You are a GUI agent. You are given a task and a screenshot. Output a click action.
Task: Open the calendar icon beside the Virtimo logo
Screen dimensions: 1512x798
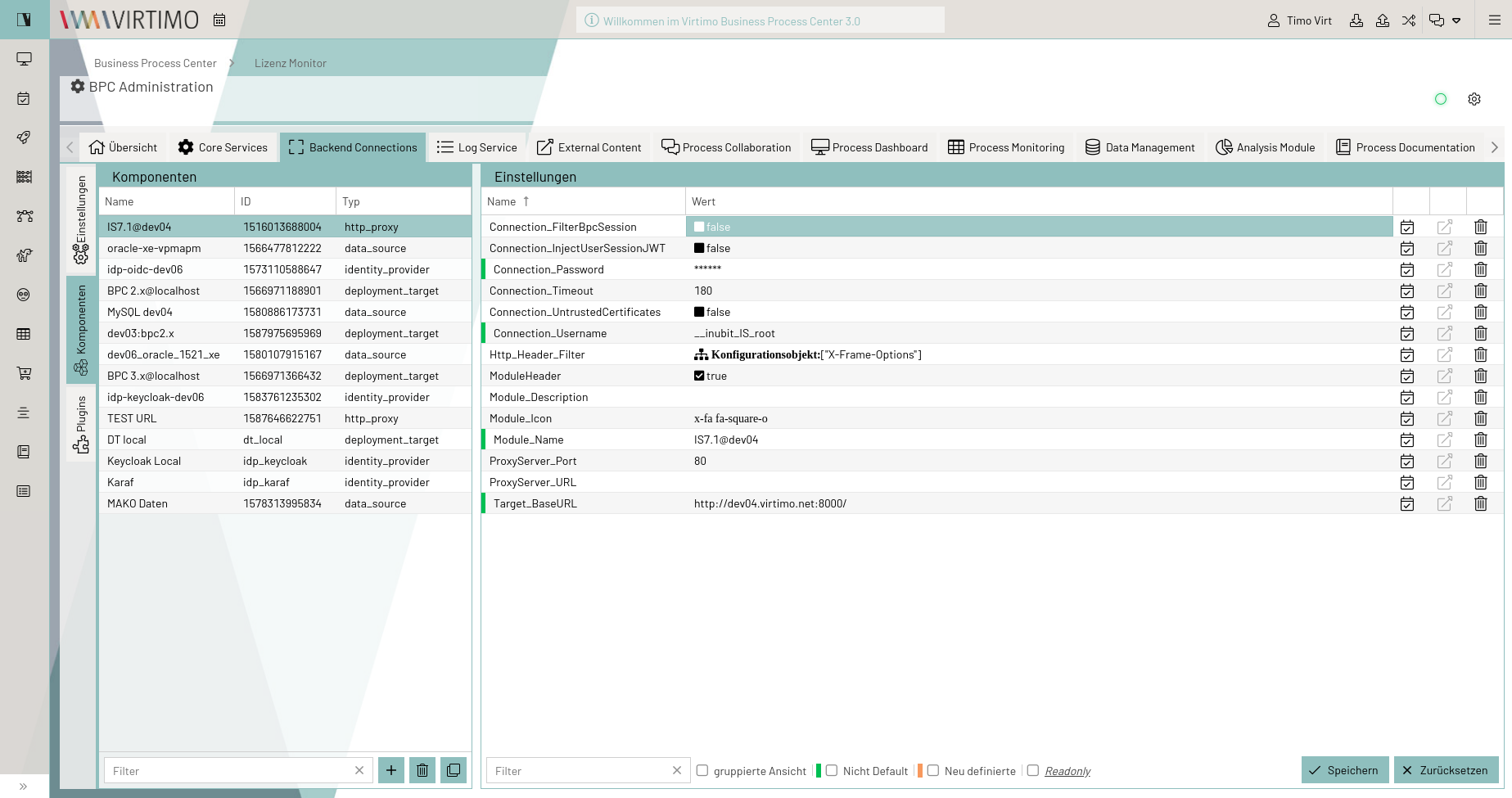click(x=219, y=20)
